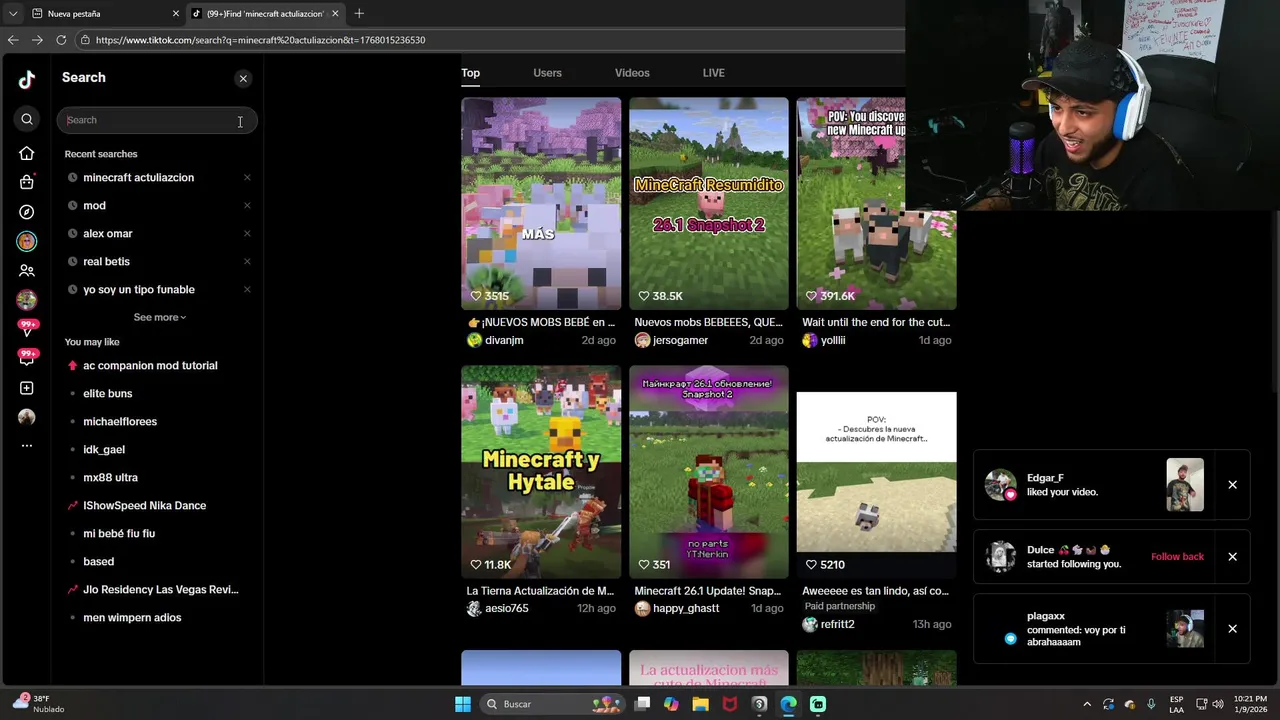This screenshot has width=1280, height=720.
Task: Open the 'POV: Descubres la nueva actualización' video
Action: coord(876,472)
